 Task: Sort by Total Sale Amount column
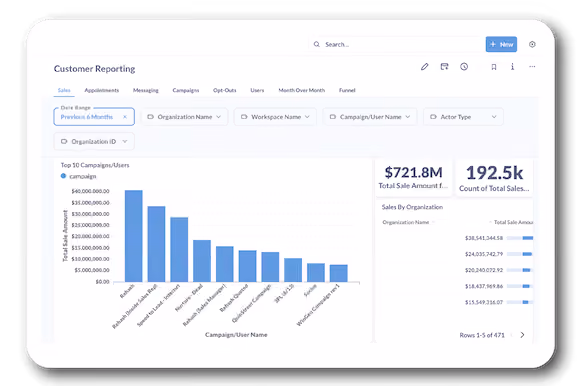(513, 222)
